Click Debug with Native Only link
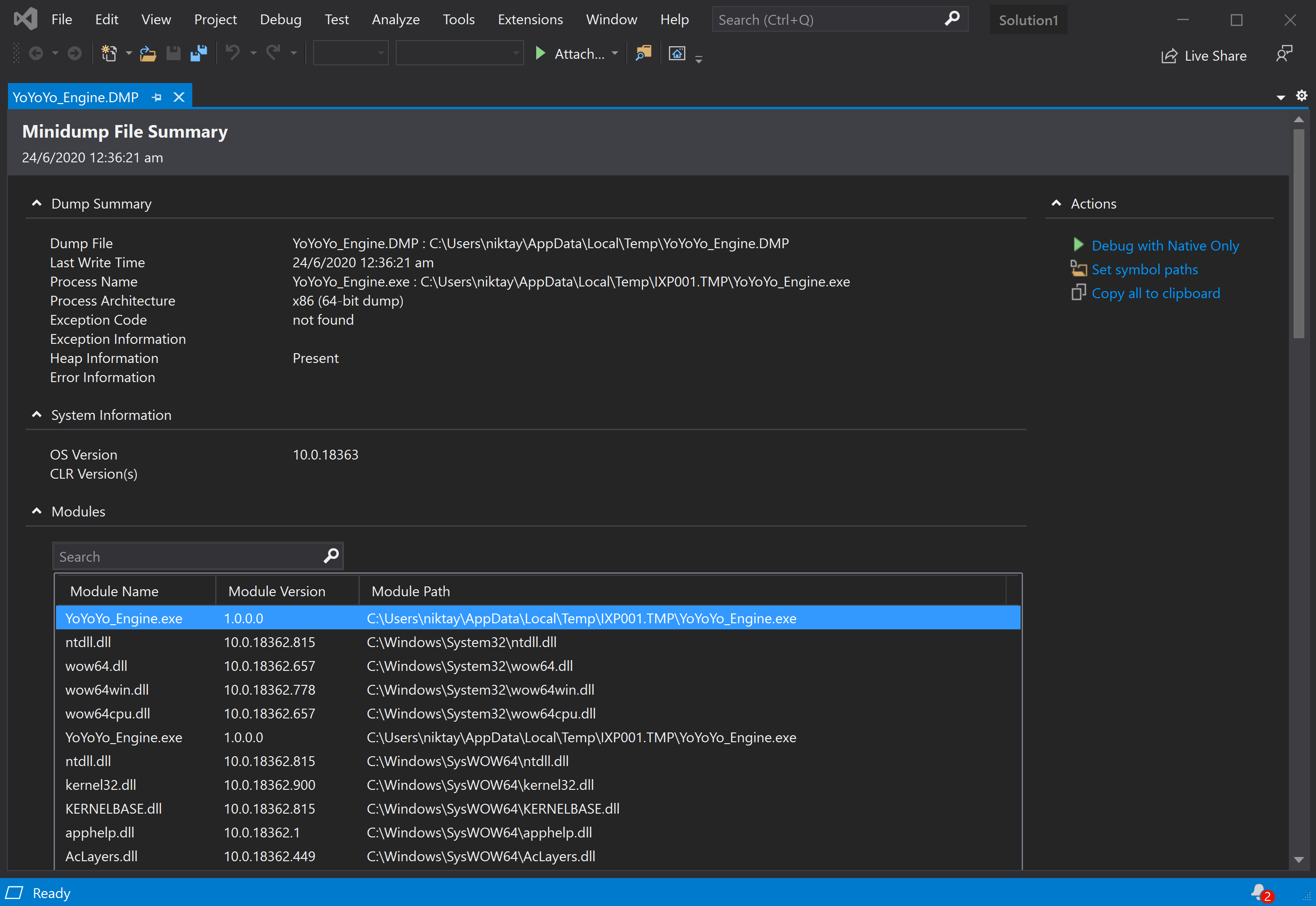The height and width of the screenshot is (906, 1316). coord(1164,245)
